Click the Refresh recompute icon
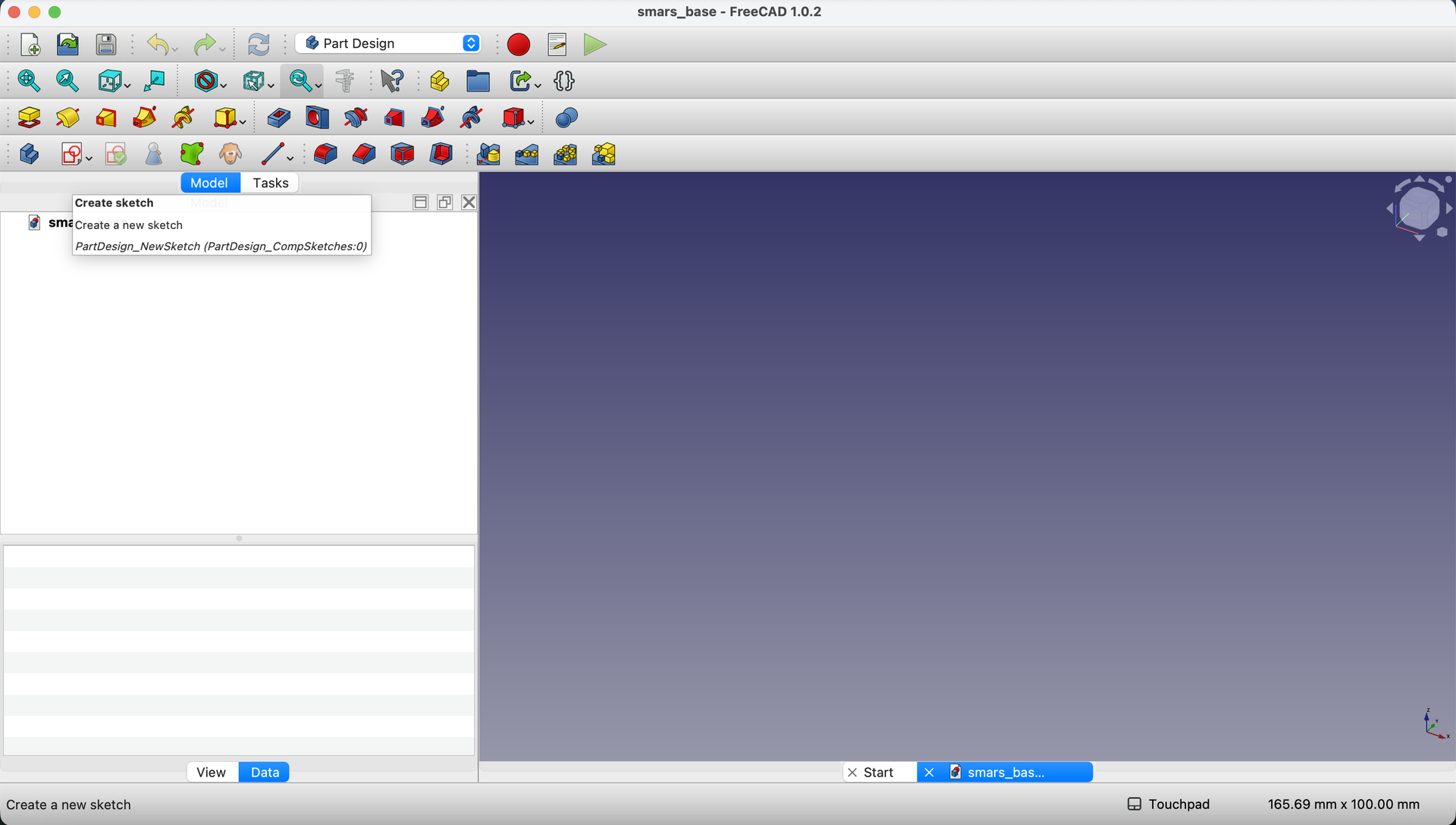The height and width of the screenshot is (825, 1456). tap(259, 45)
